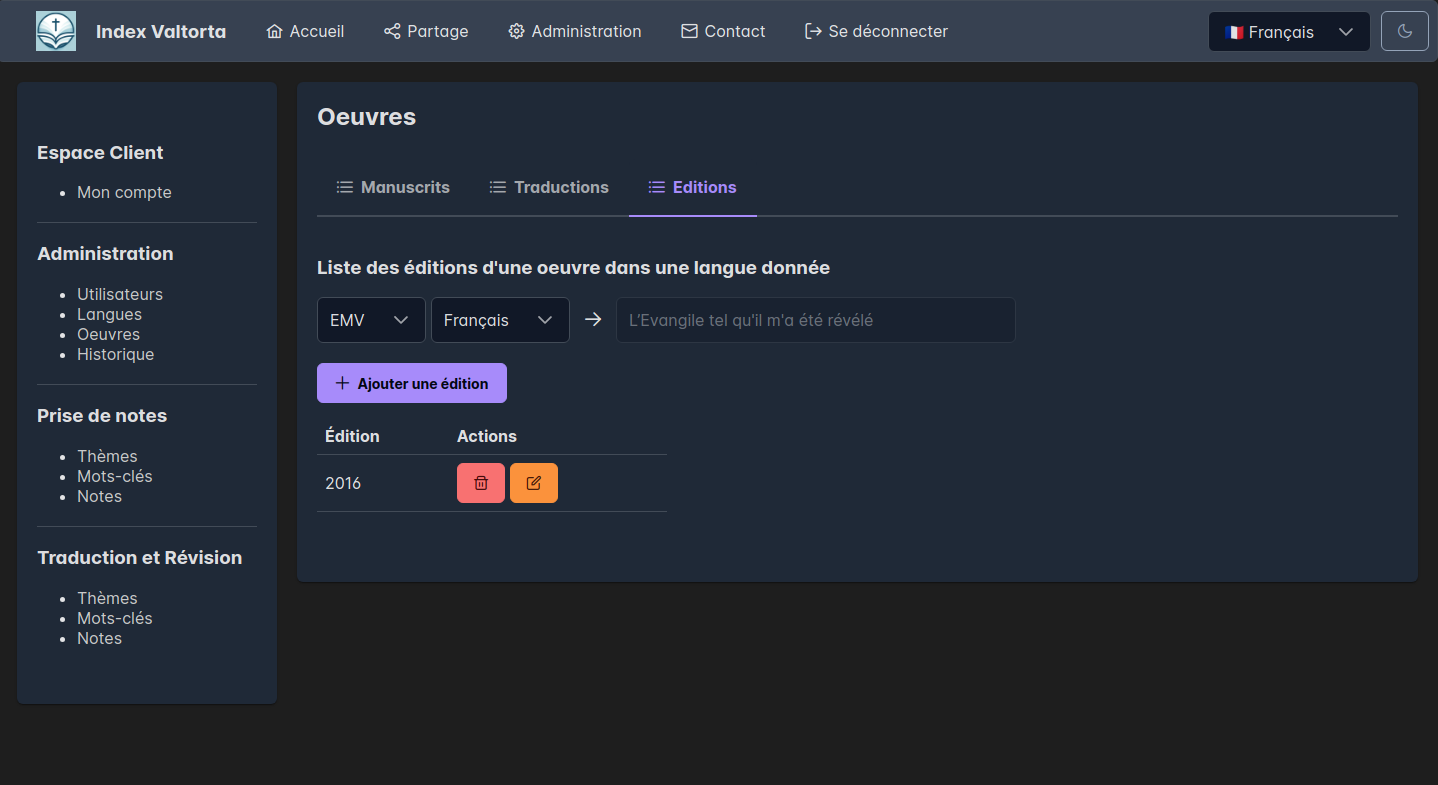
Task: Delete the 2016 edition with trash icon
Action: point(481,483)
